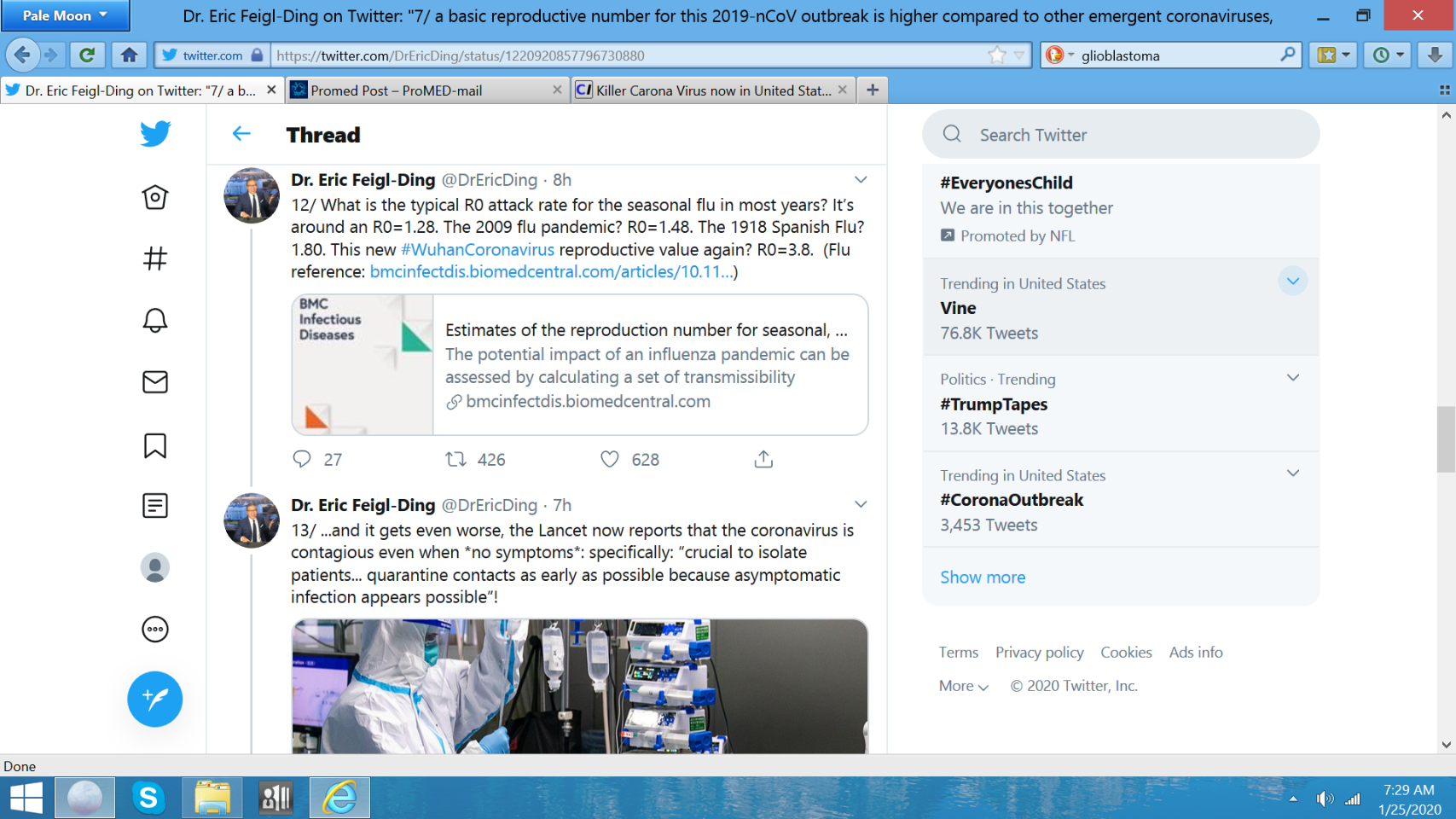
Task: Open Bookmarks icon in sidebar
Action: click(x=155, y=445)
